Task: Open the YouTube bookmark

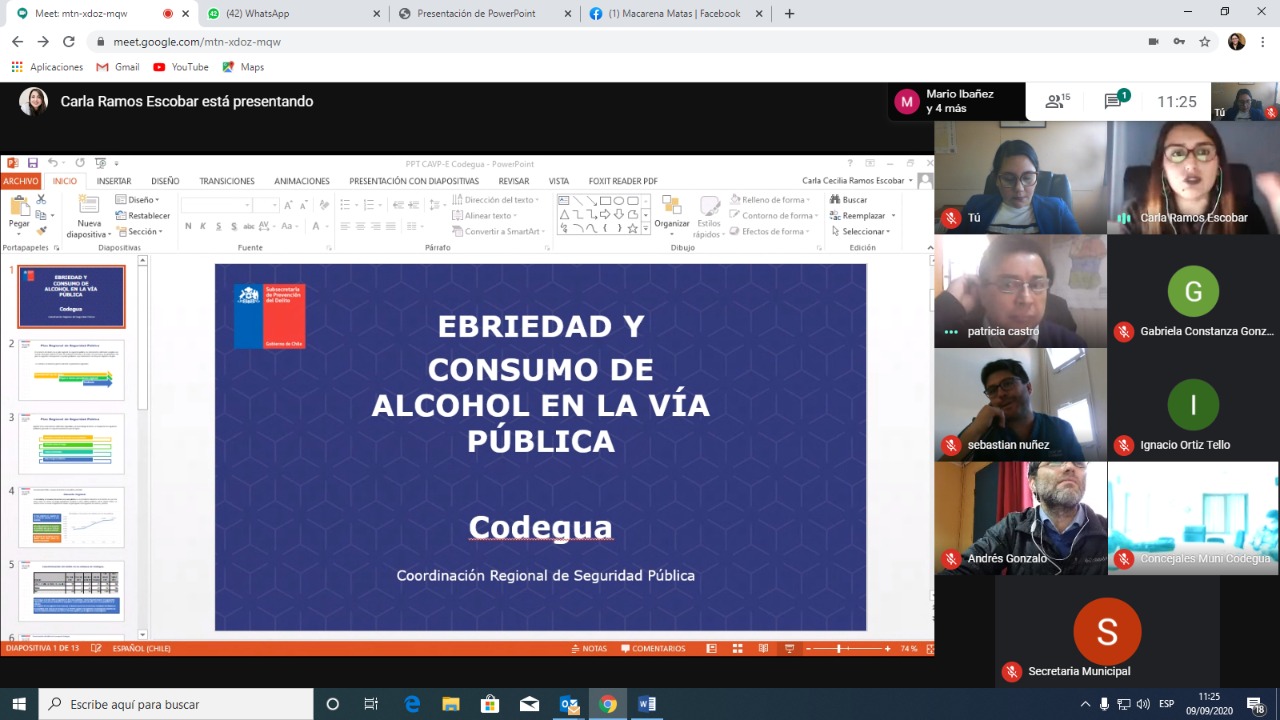Action: pos(181,67)
